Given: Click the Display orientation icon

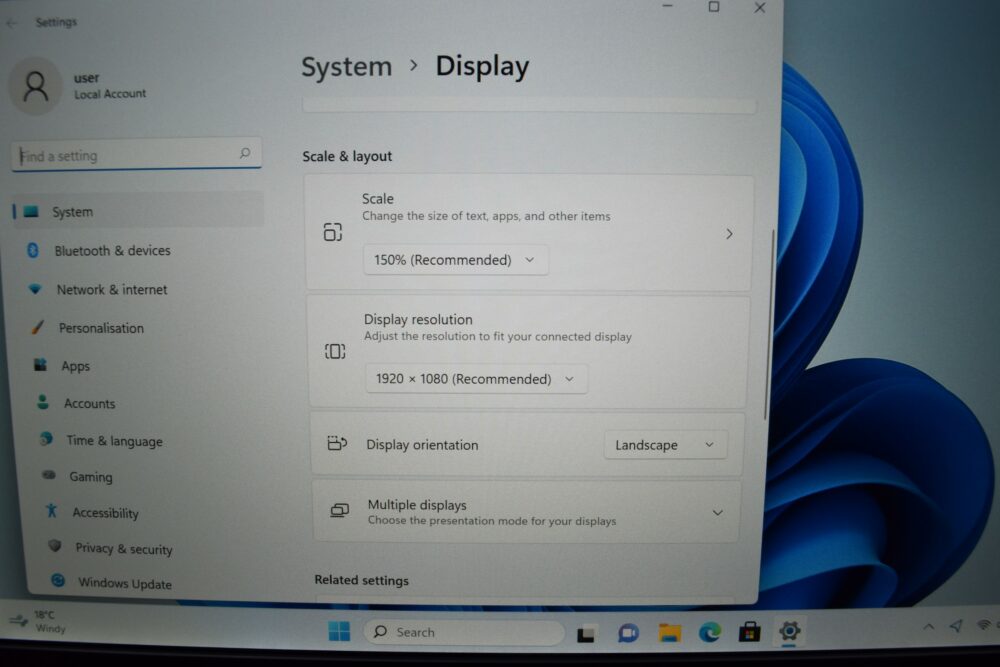Looking at the screenshot, I should (x=337, y=443).
